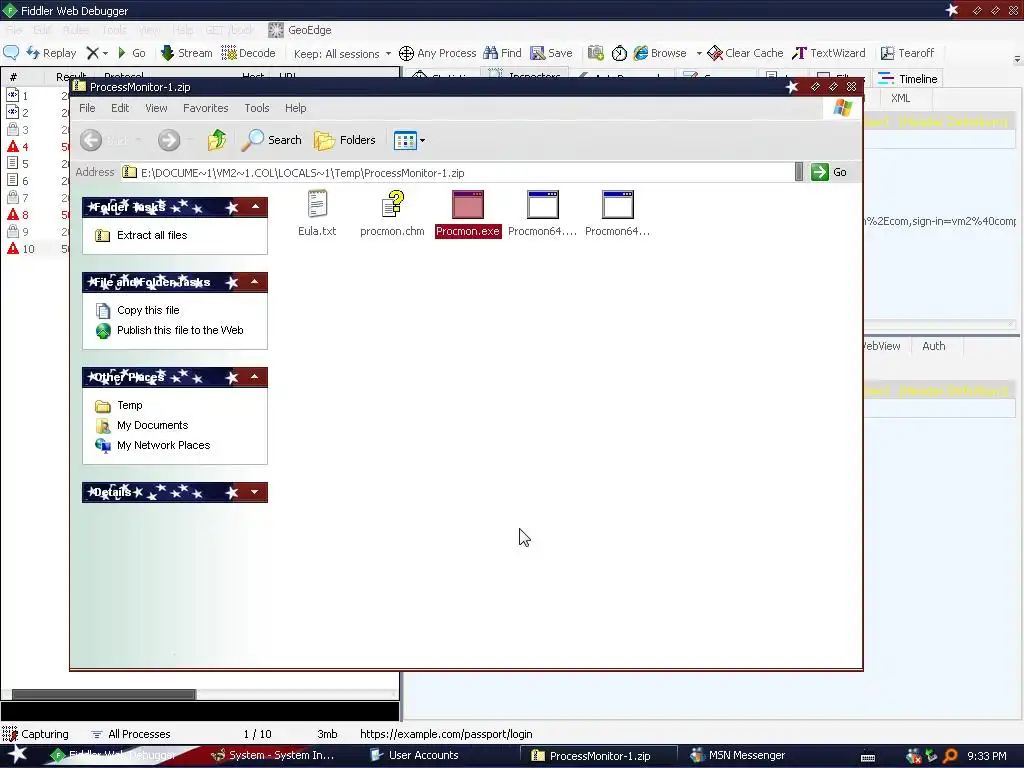
Task: Select session 1 in the Fiddler list
Action: coord(36,95)
